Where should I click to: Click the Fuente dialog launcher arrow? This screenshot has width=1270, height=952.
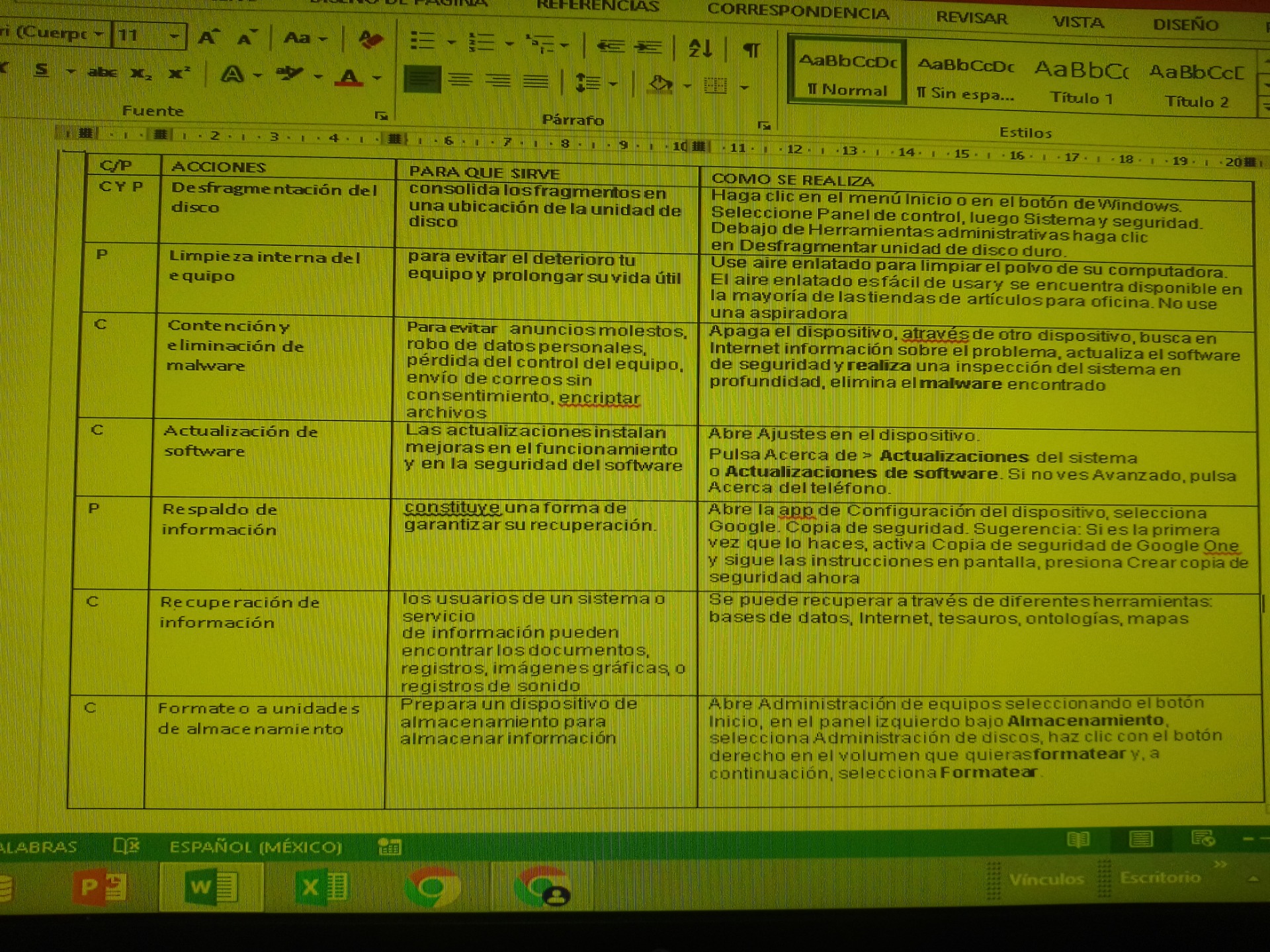tap(380, 116)
